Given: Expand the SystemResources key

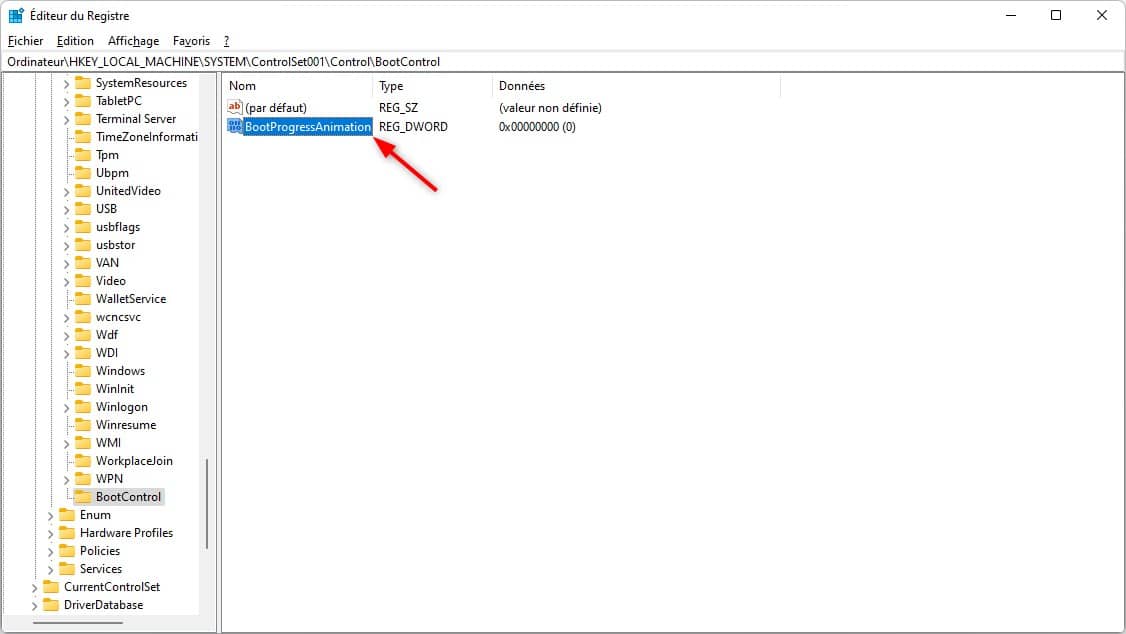Looking at the screenshot, I should coord(66,84).
